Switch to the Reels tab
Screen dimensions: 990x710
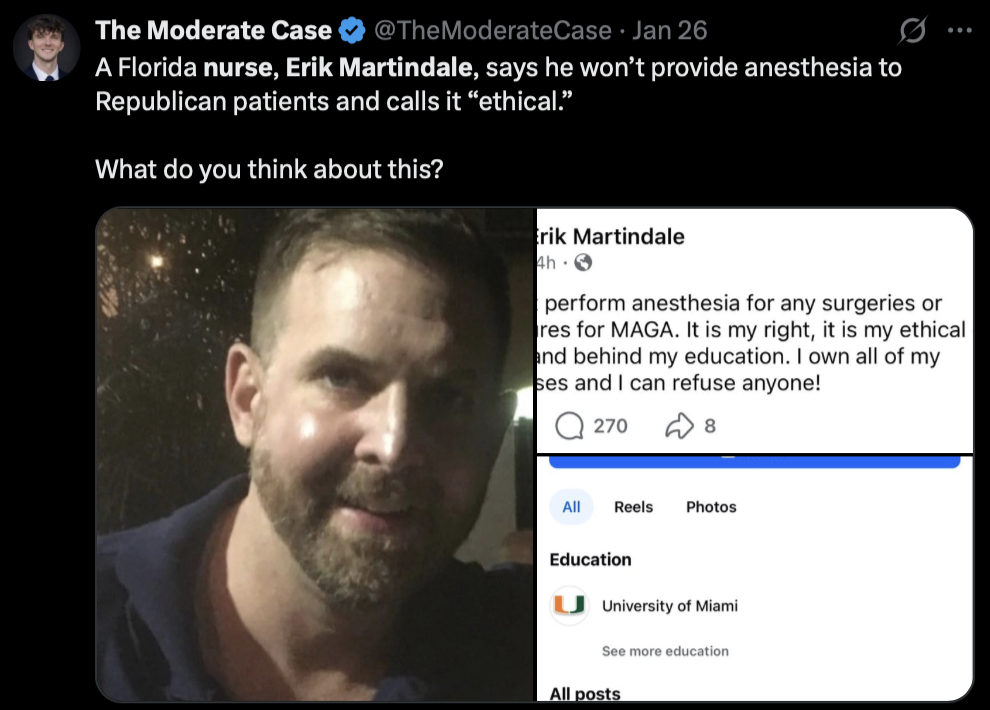pos(633,507)
